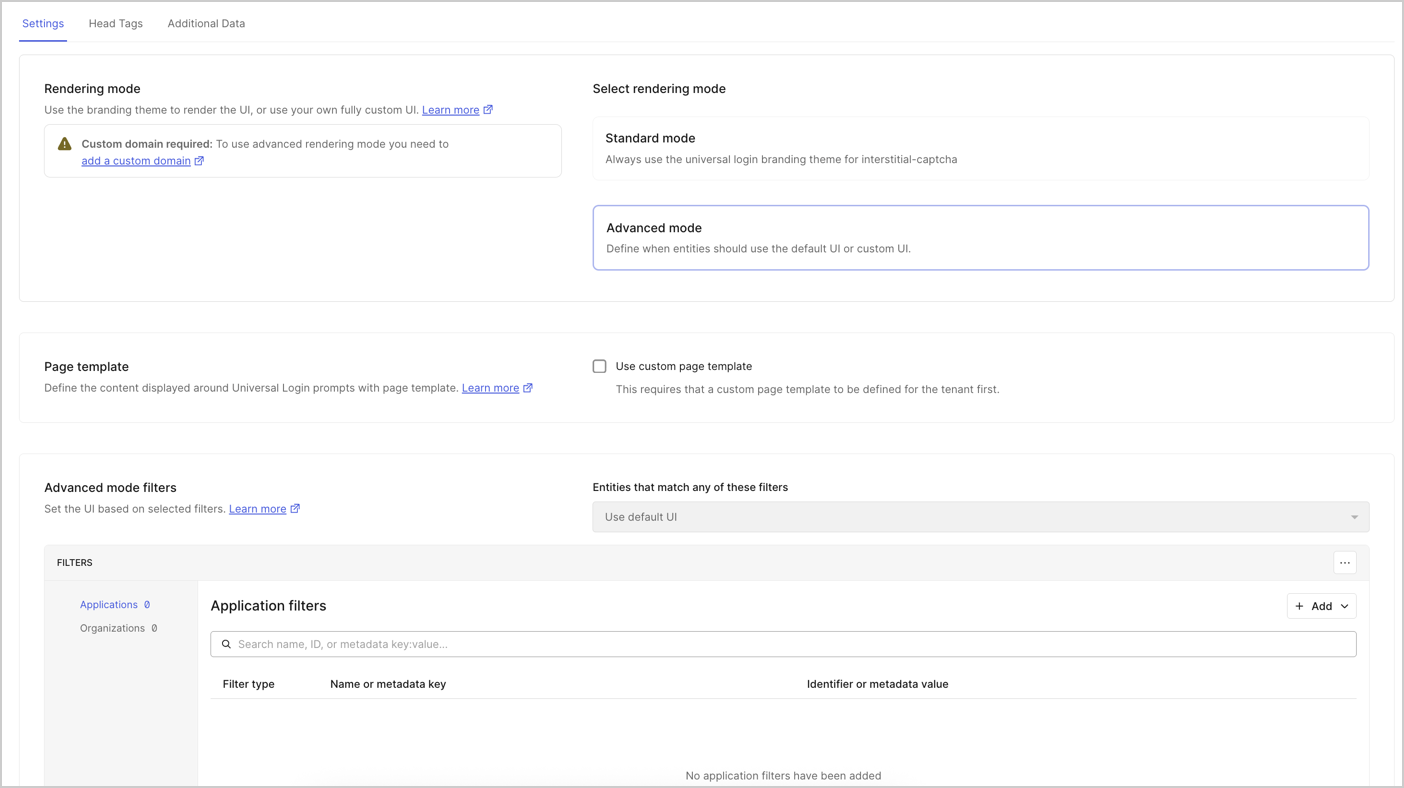Enable the Use custom page template checkbox

tap(599, 366)
